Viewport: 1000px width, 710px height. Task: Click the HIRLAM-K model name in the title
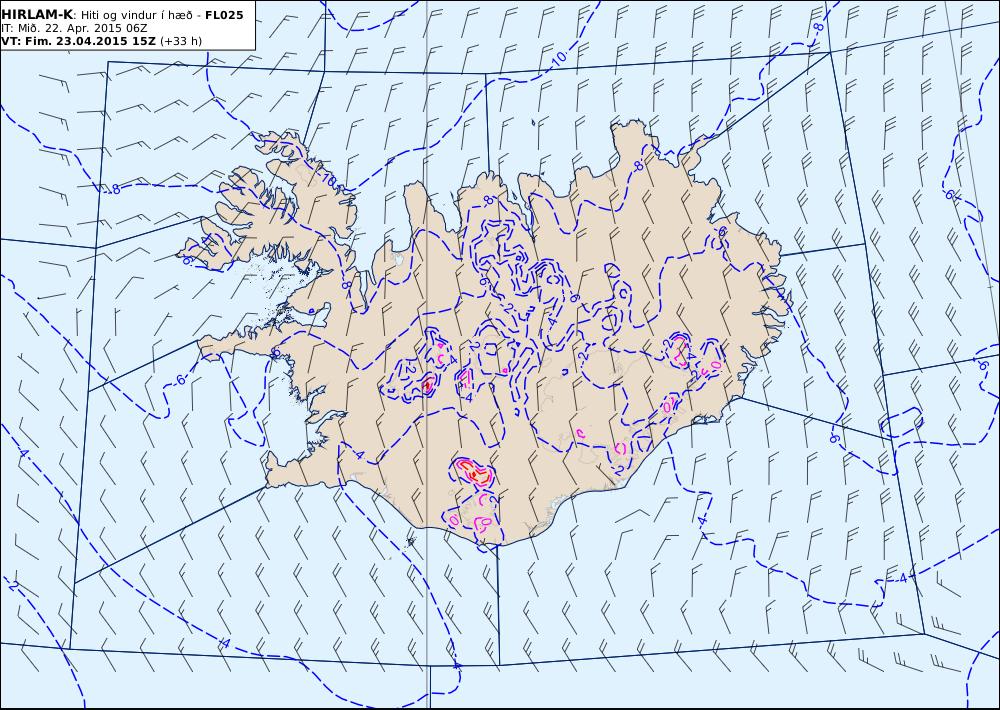(38, 15)
